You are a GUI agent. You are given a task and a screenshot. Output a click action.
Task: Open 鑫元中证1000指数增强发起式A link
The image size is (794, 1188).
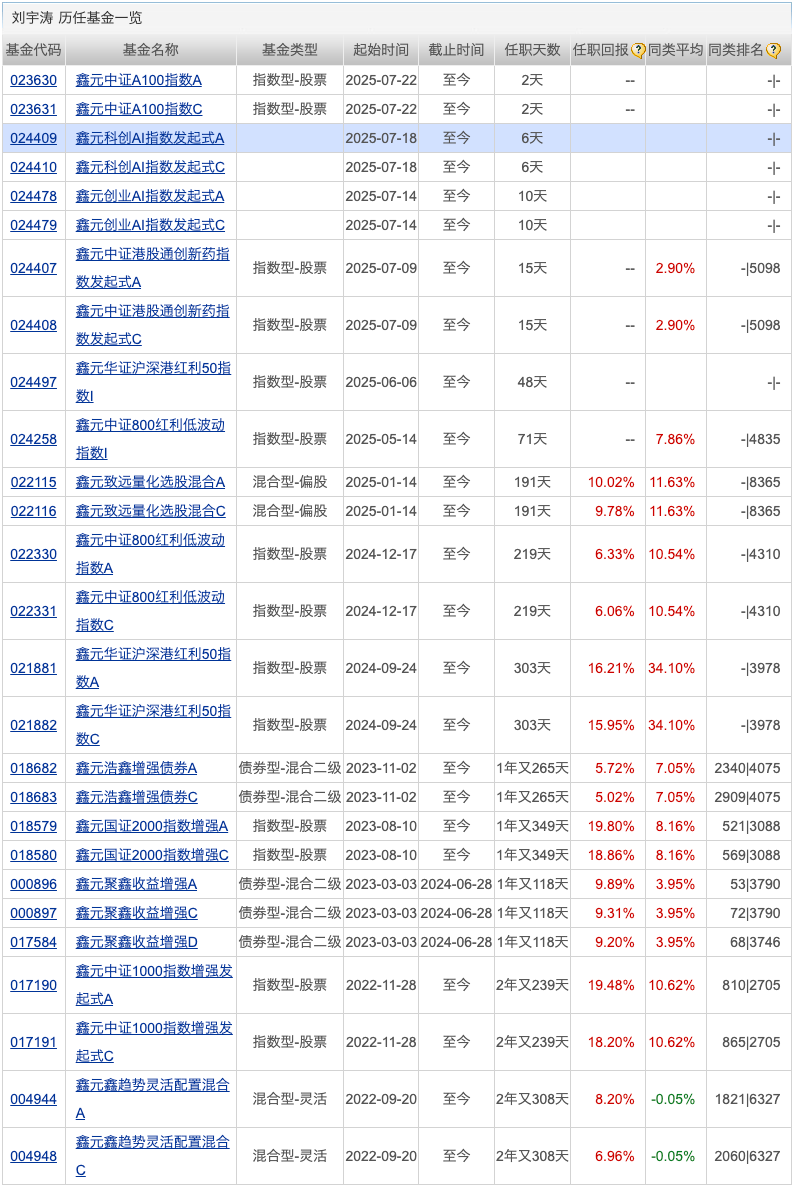[154, 985]
